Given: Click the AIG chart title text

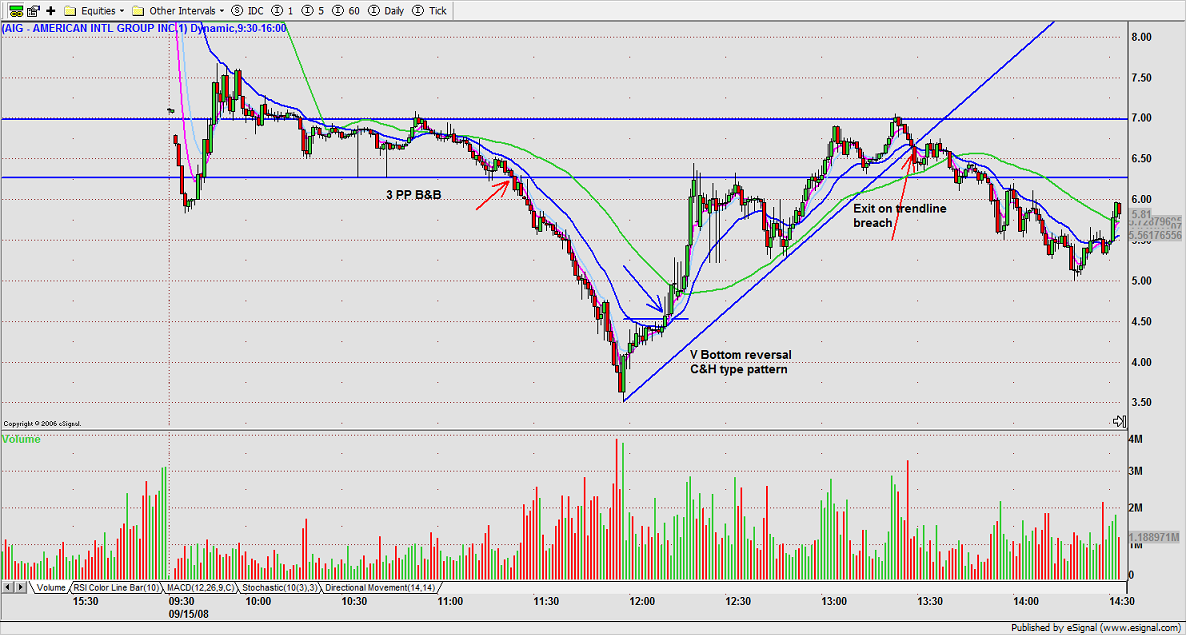Looking at the screenshot, I should click(143, 27).
